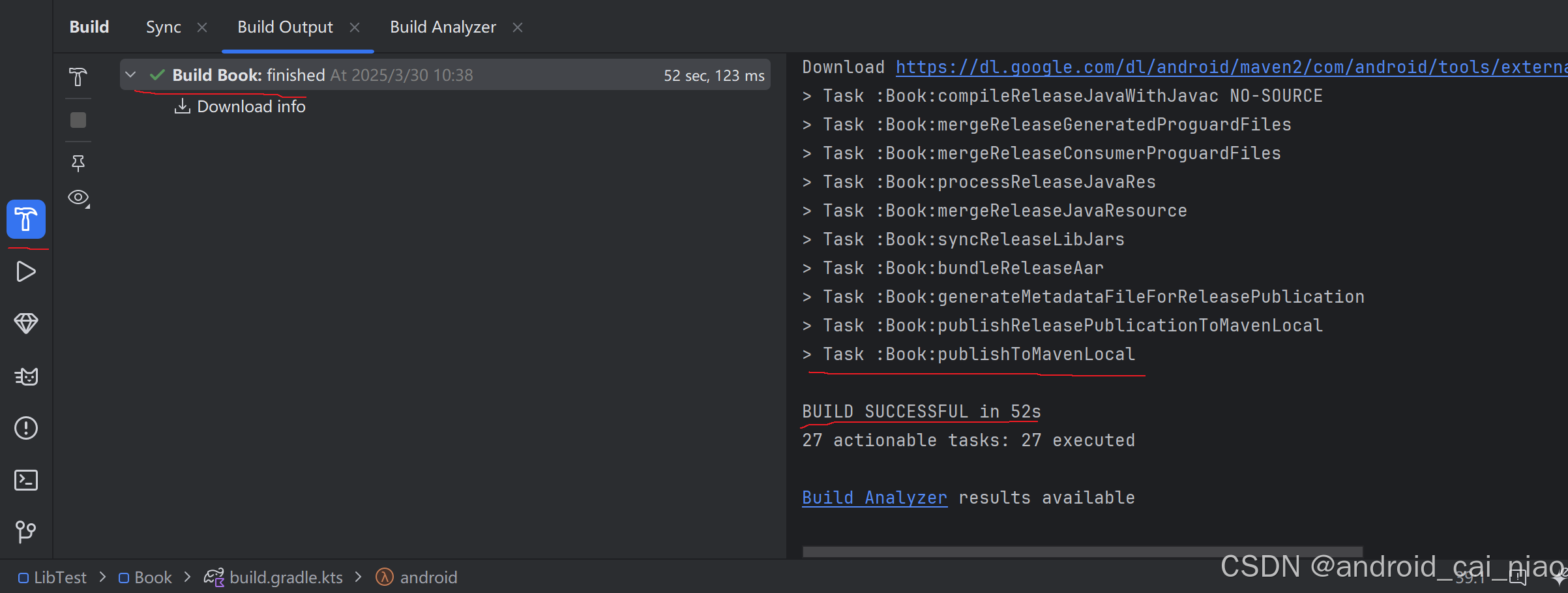The image size is (1568, 593).
Task: Expand the chevron after LibTest breadcrumb
Action: (x=102, y=577)
